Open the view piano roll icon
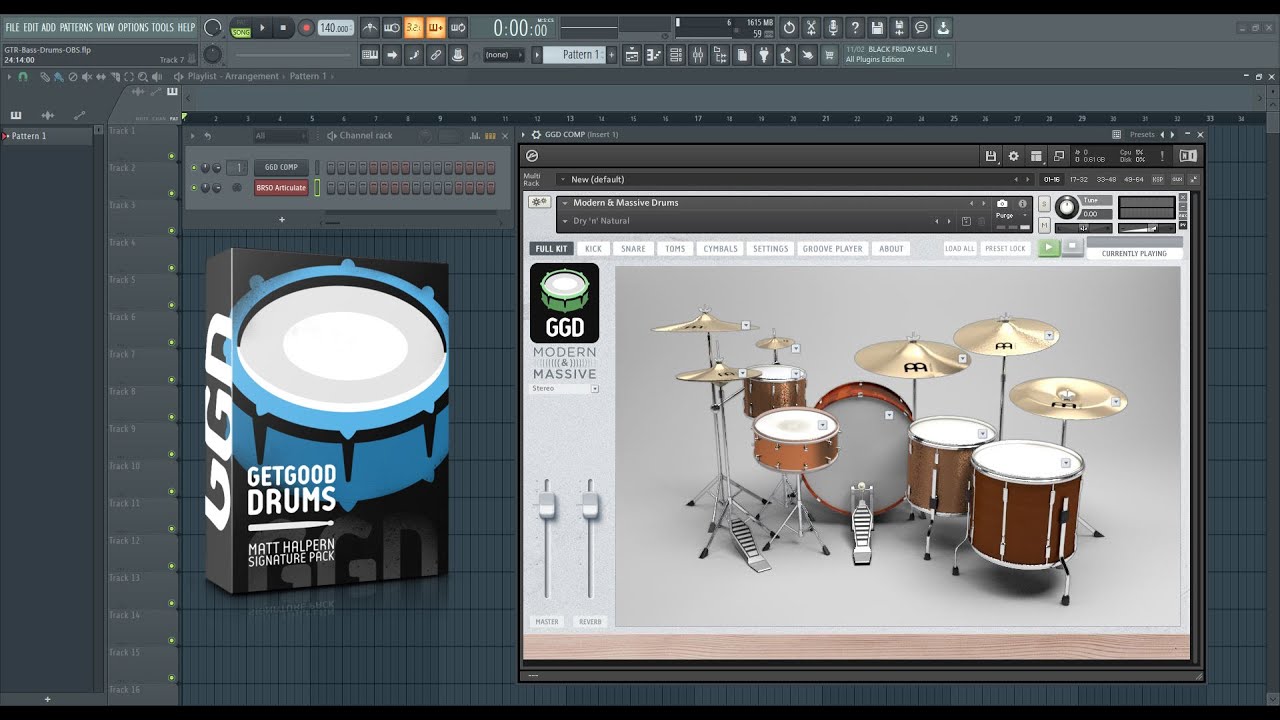The width and height of the screenshot is (1280, 720). pyautogui.click(x=654, y=55)
